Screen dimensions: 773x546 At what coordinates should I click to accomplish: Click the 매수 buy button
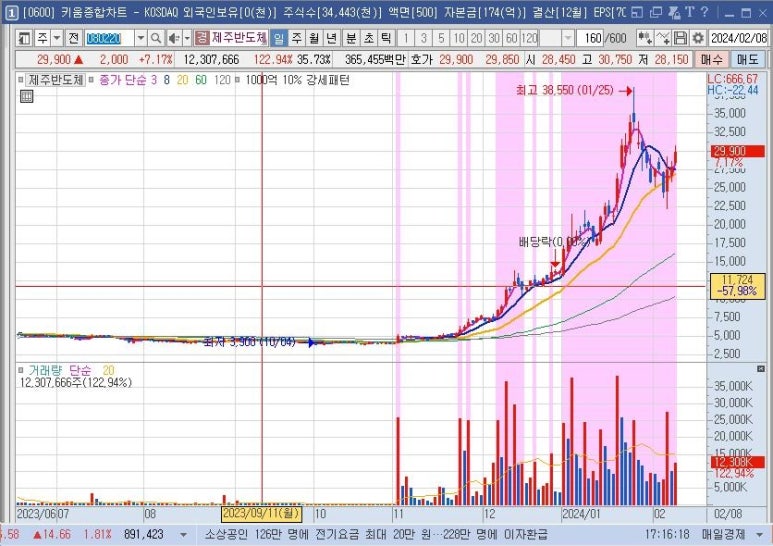pyautogui.click(x=711, y=60)
